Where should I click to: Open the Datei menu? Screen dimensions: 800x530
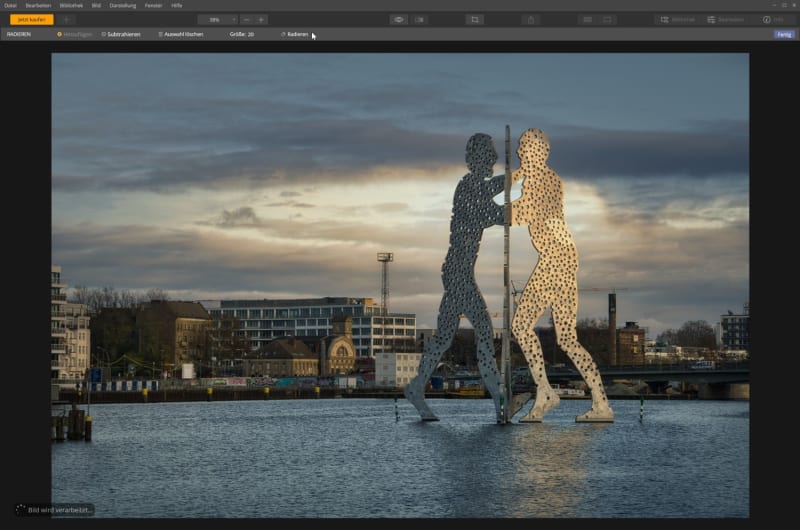pos(10,5)
